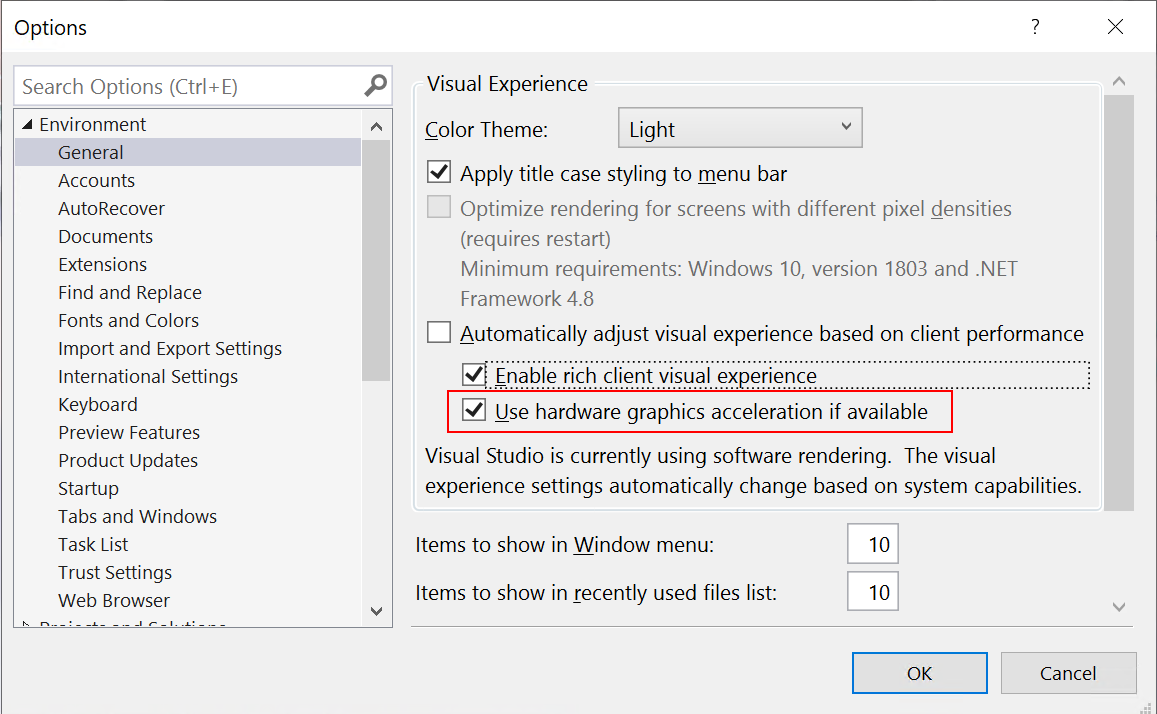1157x714 pixels.
Task: Select Import and Export Settings
Action: coord(170,349)
